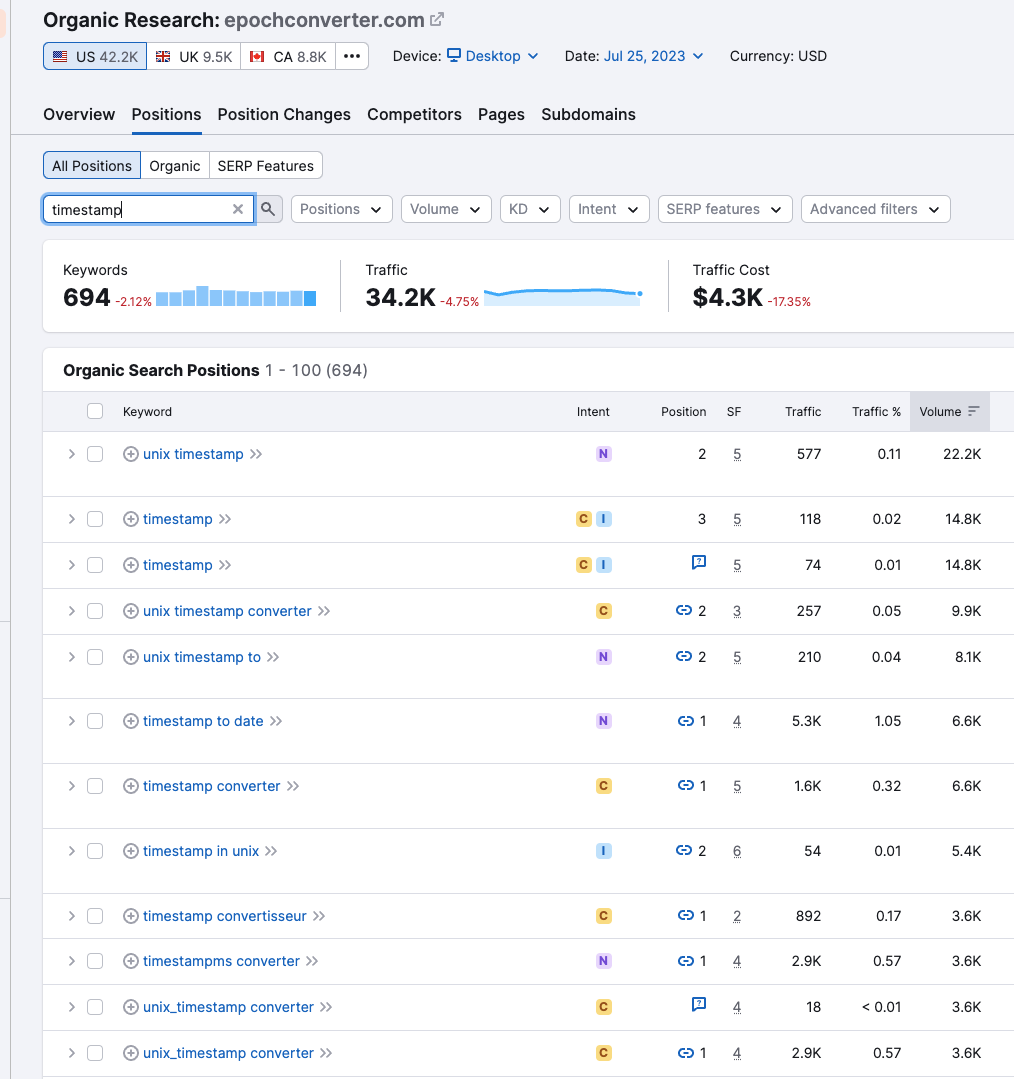Viewport: 1014px width, 1079px height.
Task: Open more countries ellipsis button
Action: point(352,56)
